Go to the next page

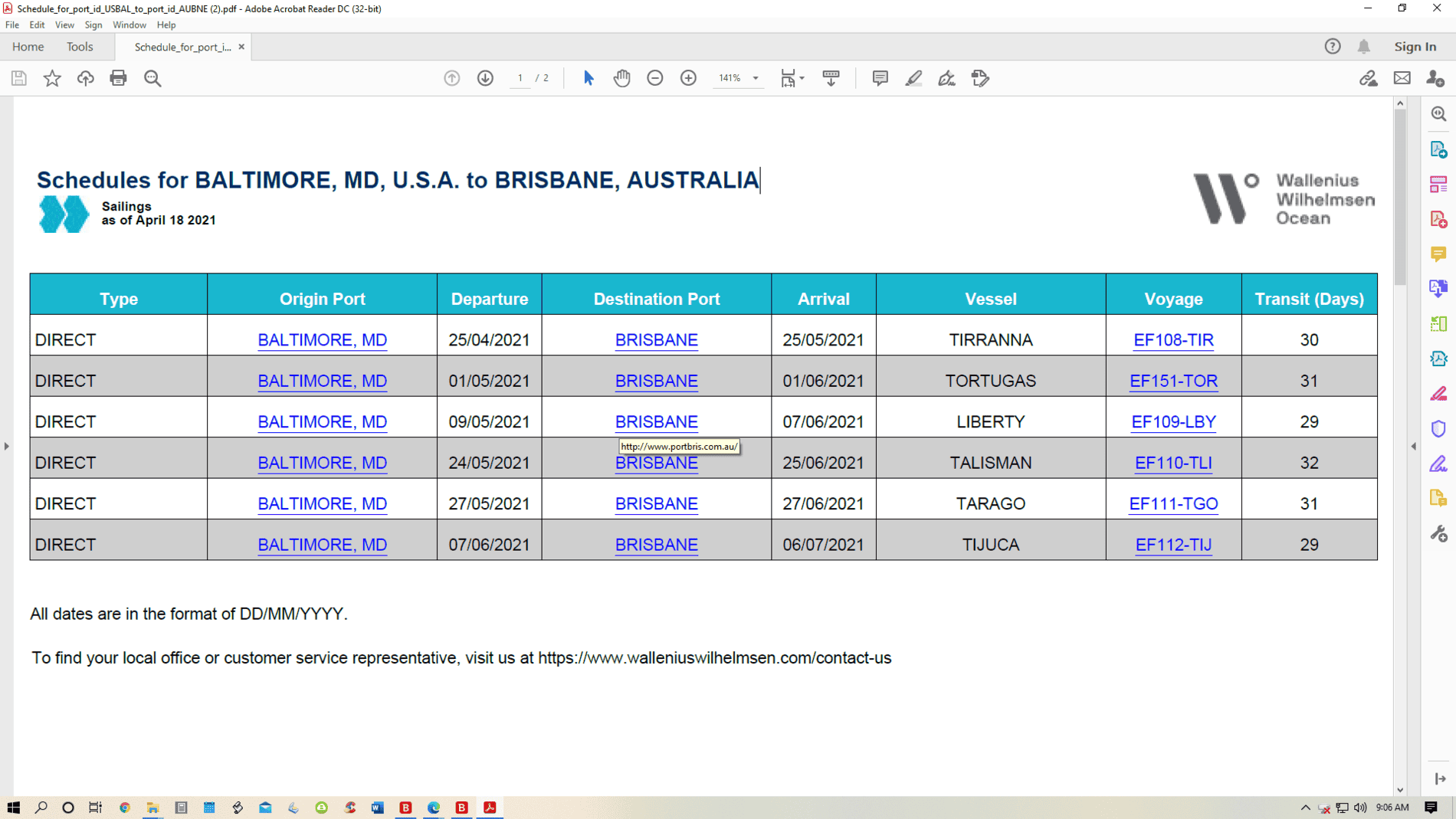click(485, 78)
